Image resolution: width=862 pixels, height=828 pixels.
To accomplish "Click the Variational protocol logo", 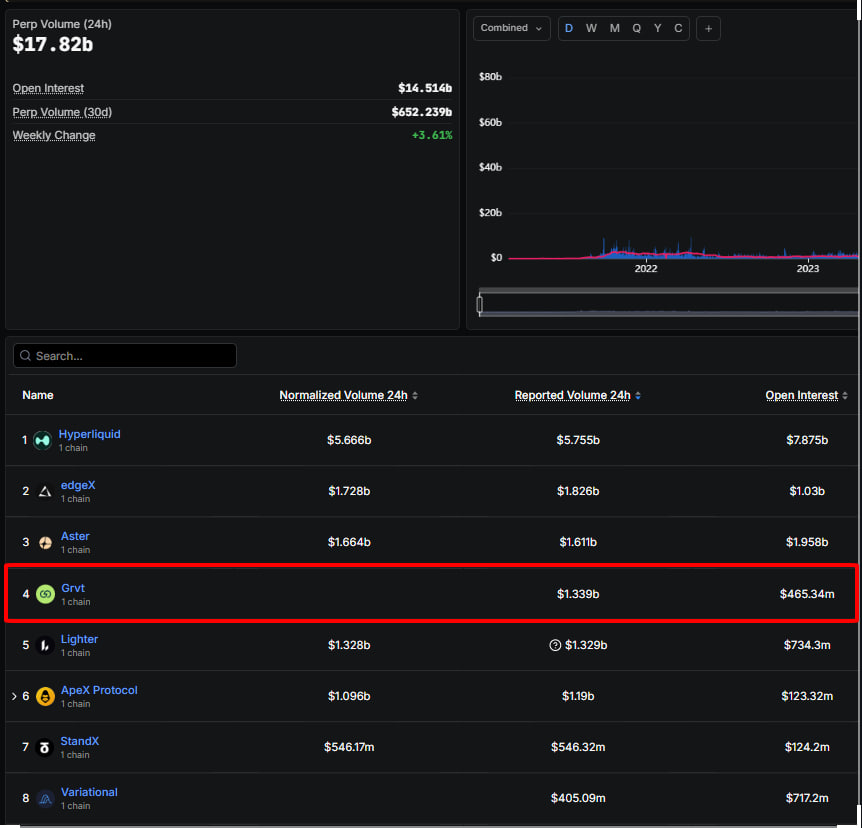I will pyautogui.click(x=45, y=799).
